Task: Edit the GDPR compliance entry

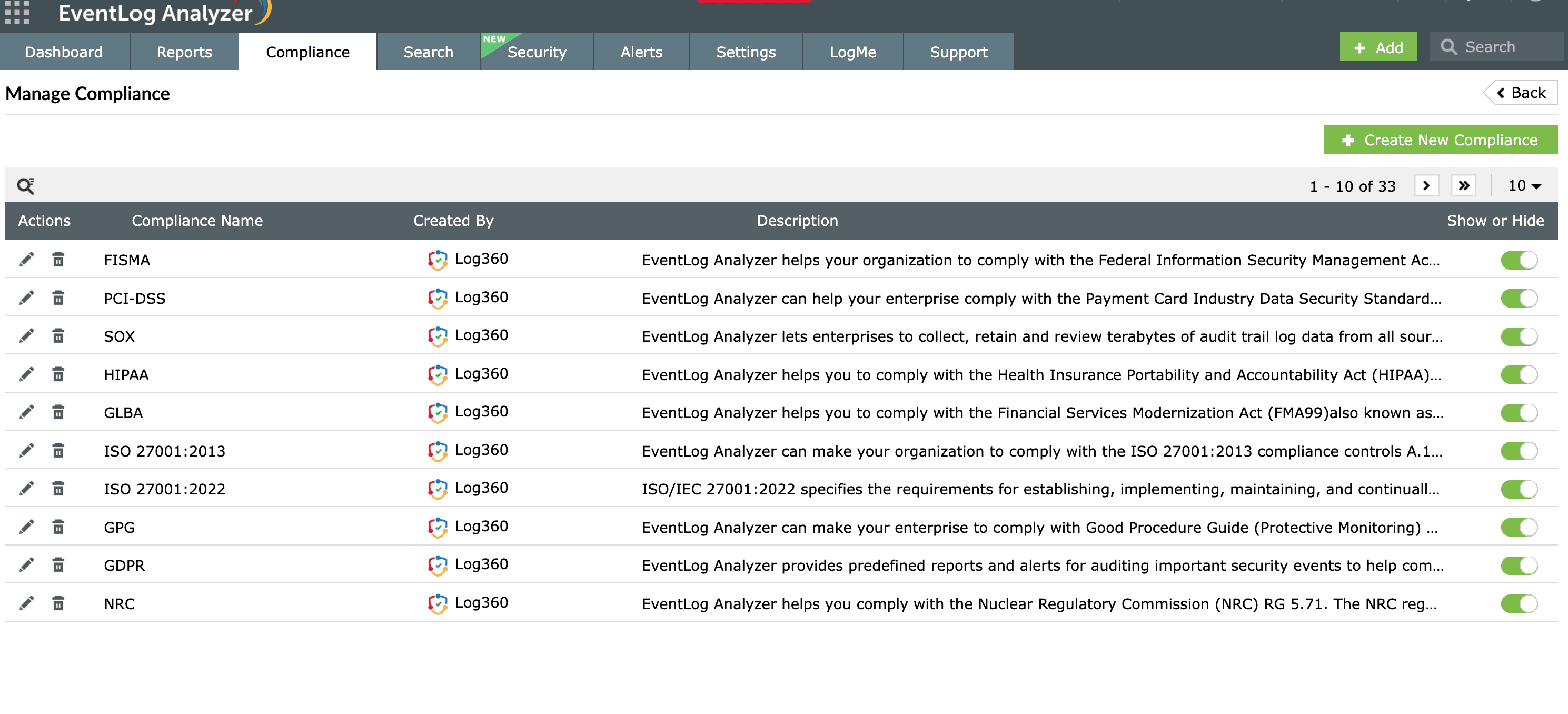Action: click(x=26, y=566)
